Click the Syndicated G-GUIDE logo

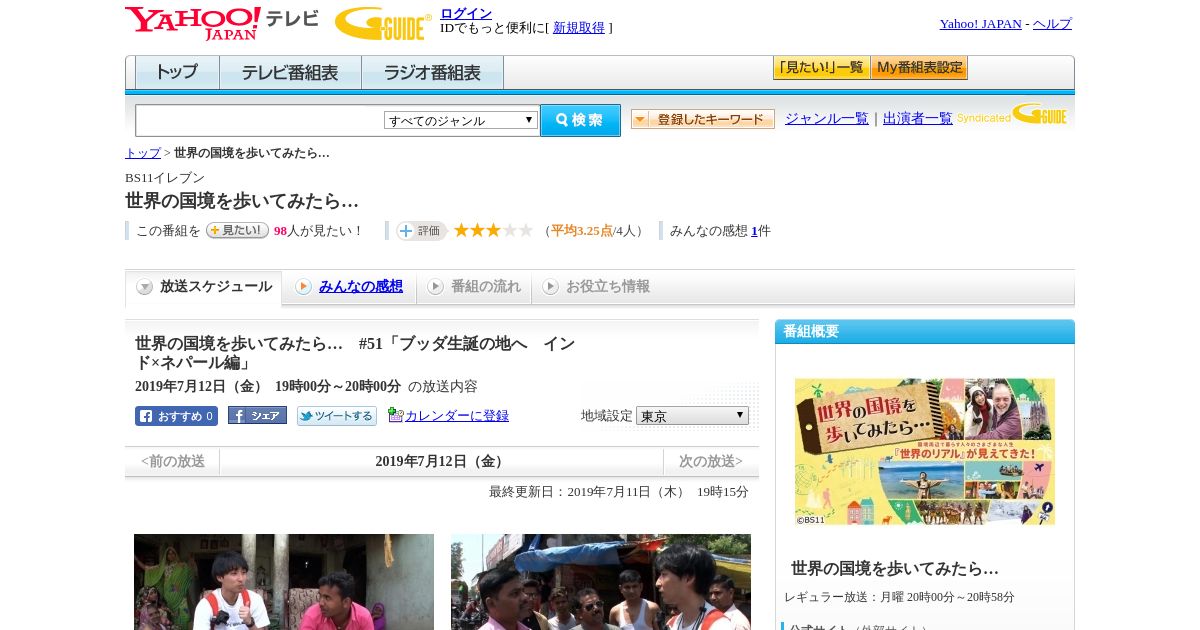(x=1012, y=114)
